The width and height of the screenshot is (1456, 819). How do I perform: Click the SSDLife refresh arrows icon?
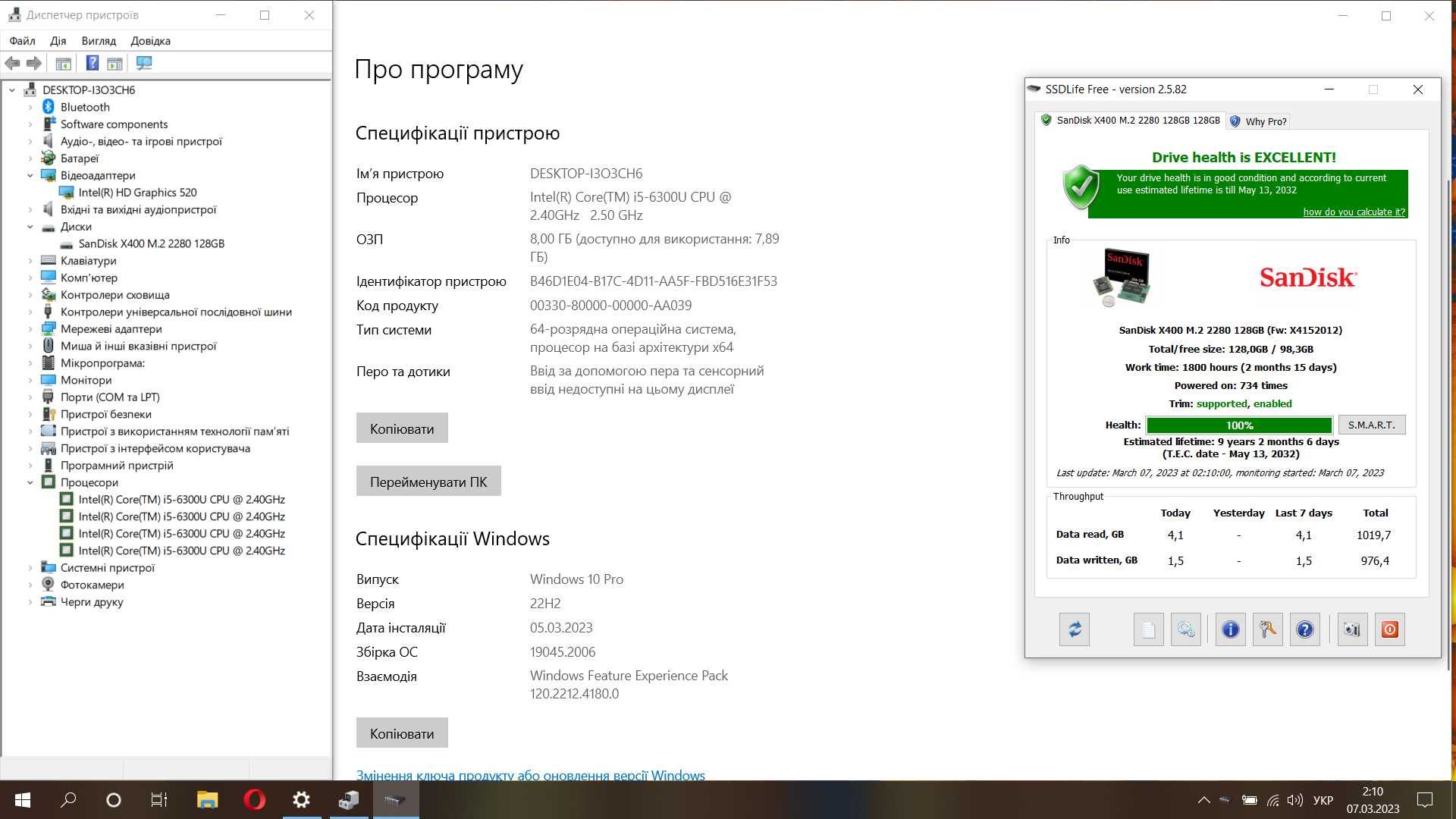point(1075,629)
